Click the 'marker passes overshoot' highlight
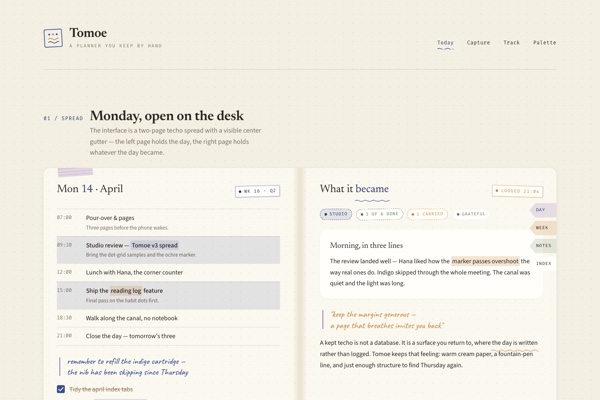 click(485, 261)
